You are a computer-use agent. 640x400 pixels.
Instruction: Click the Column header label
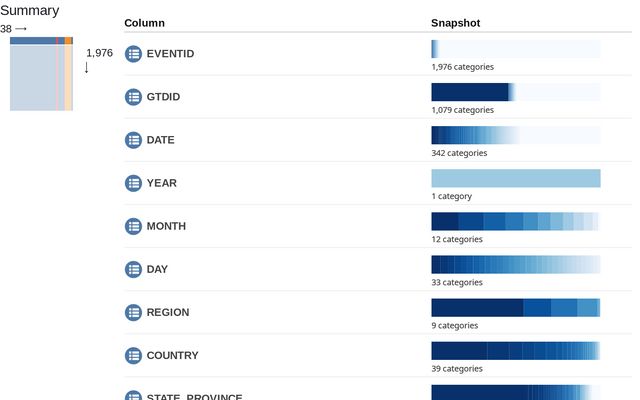coord(145,22)
